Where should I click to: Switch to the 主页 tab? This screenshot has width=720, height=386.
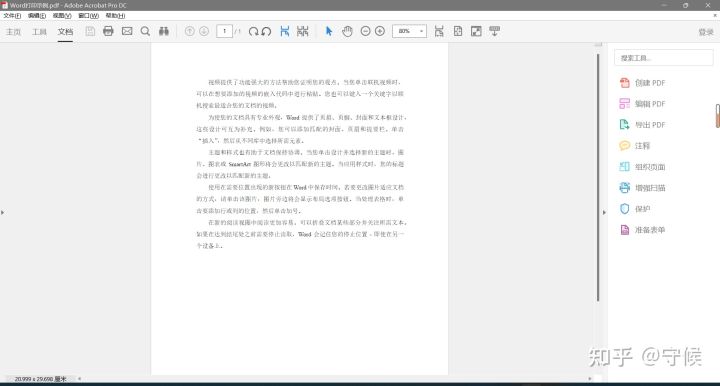click(x=13, y=32)
